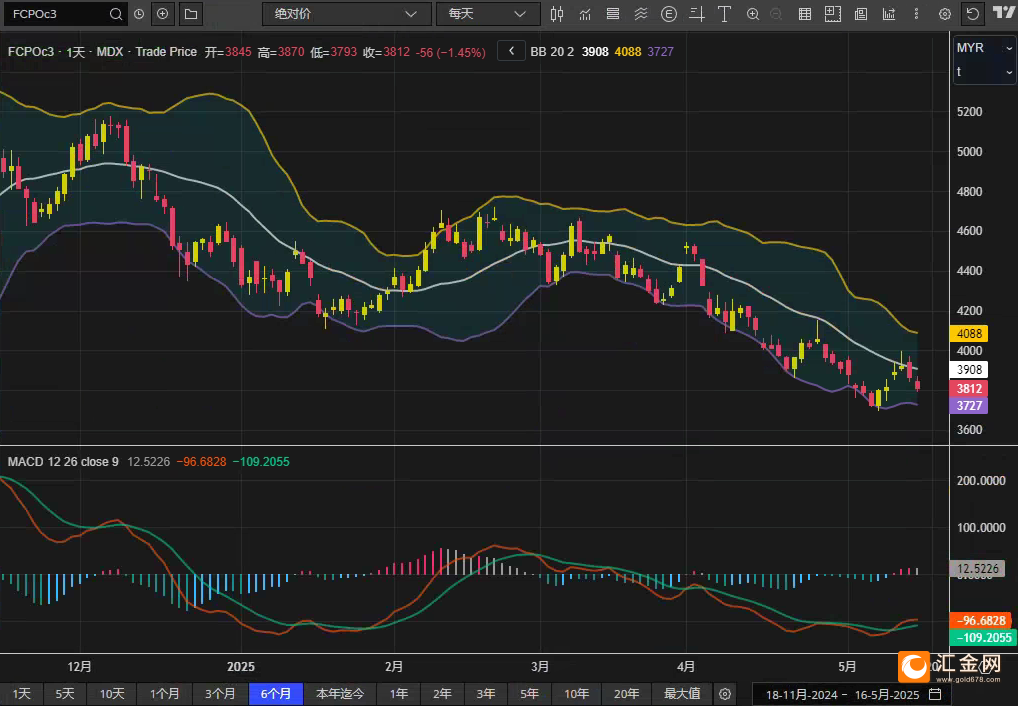The height and width of the screenshot is (706, 1018).
Task: Zoom in with the magnifier plus icon
Action: pos(753,14)
